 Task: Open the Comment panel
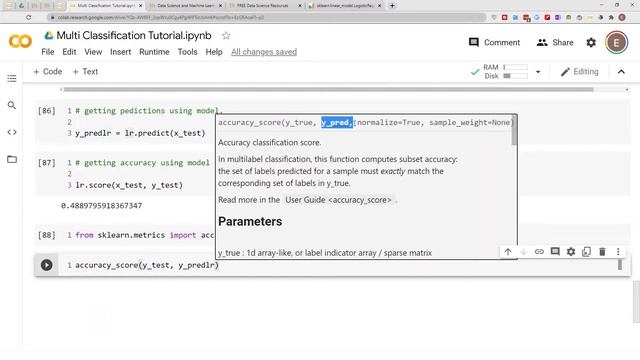tap(494, 42)
